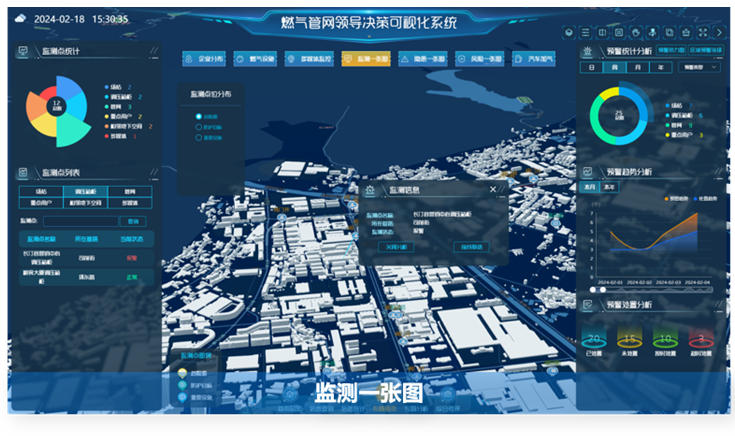Viewport: 735px width, 436px height.
Task: Select the first radio option under 监测点位分布
Action: 198,116
